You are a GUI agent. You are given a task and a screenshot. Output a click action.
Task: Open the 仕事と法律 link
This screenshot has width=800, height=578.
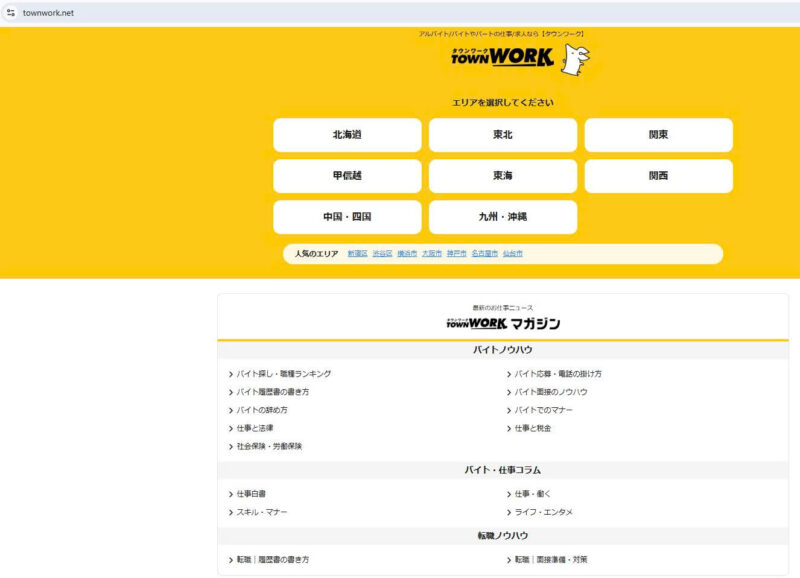point(255,428)
